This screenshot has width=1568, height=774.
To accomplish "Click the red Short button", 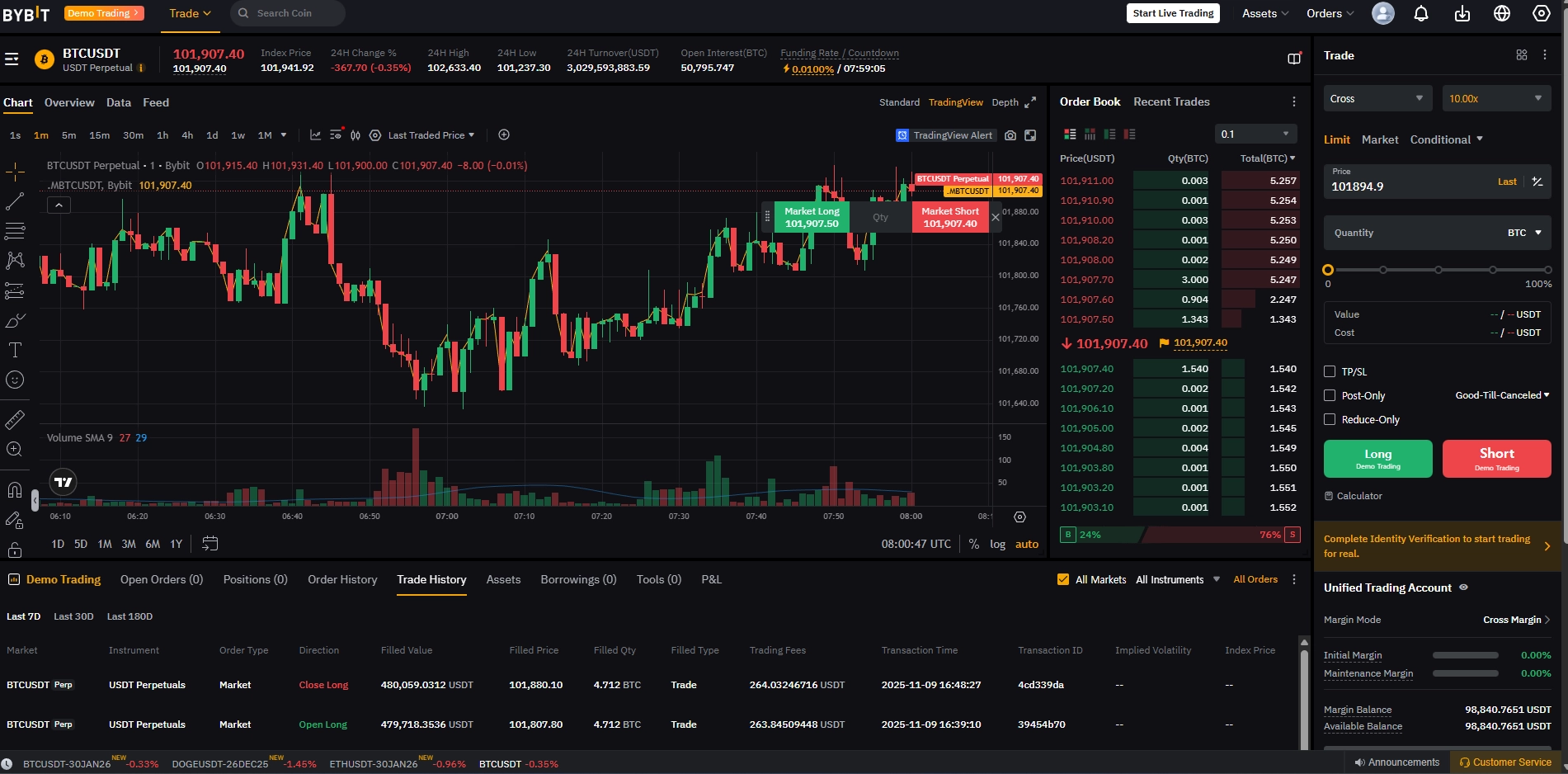I will point(1497,459).
